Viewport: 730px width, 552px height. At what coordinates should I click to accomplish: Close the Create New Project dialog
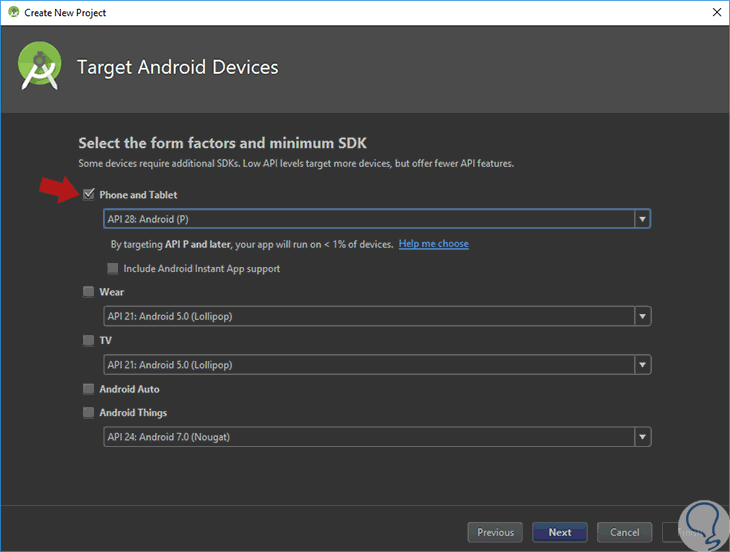[x=714, y=13]
